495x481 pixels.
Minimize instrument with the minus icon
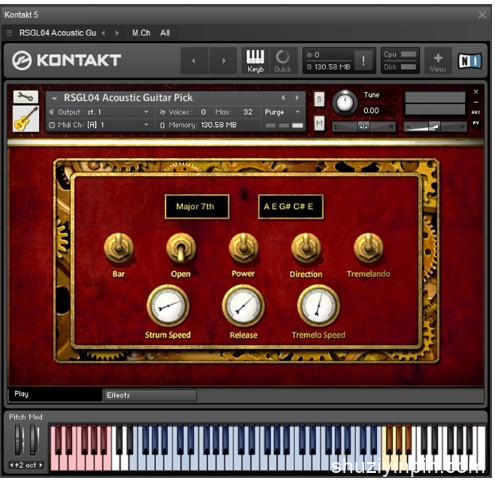tap(476, 102)
